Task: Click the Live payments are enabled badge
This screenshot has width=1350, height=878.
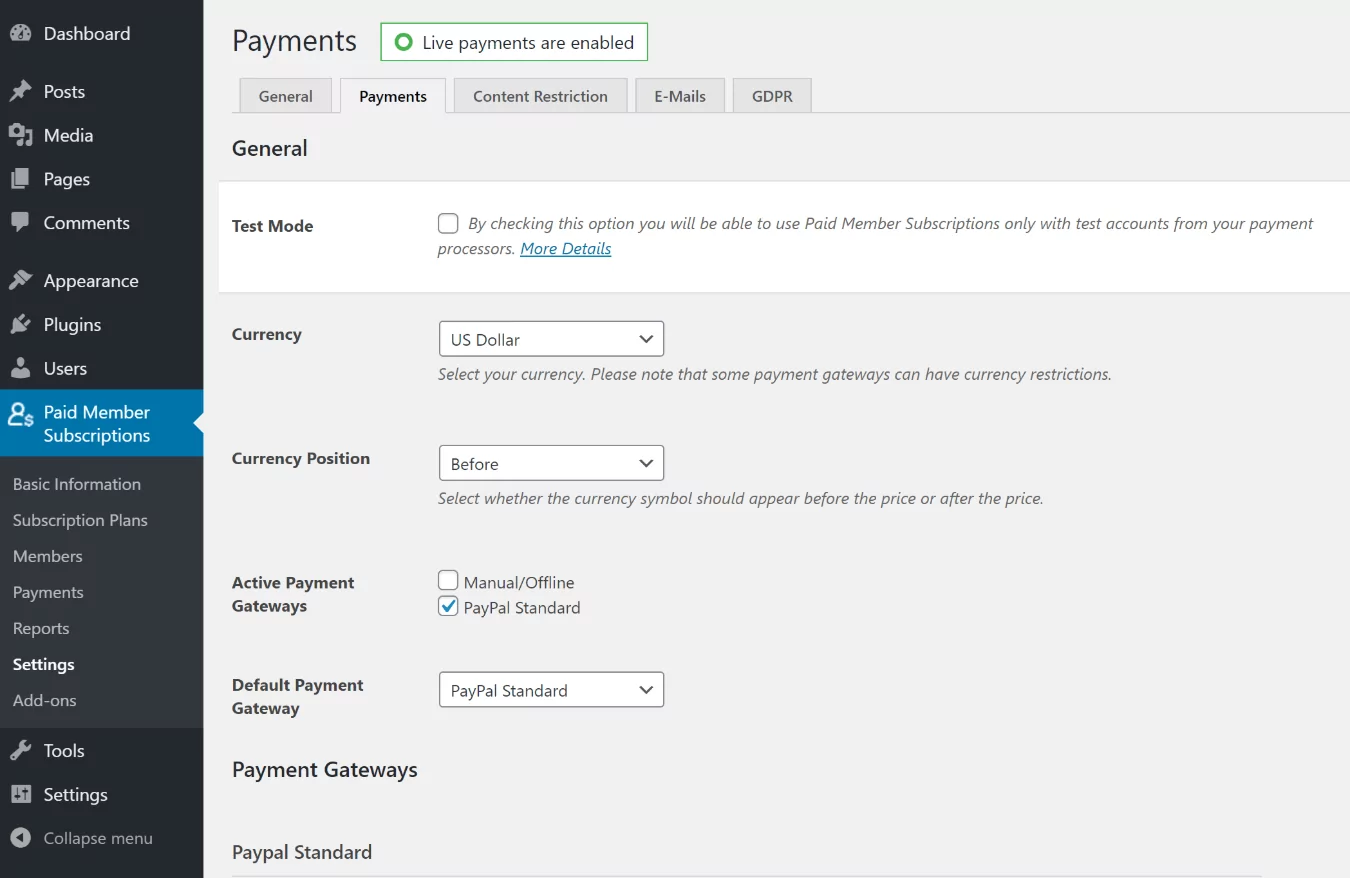Action: pos(514,42)
